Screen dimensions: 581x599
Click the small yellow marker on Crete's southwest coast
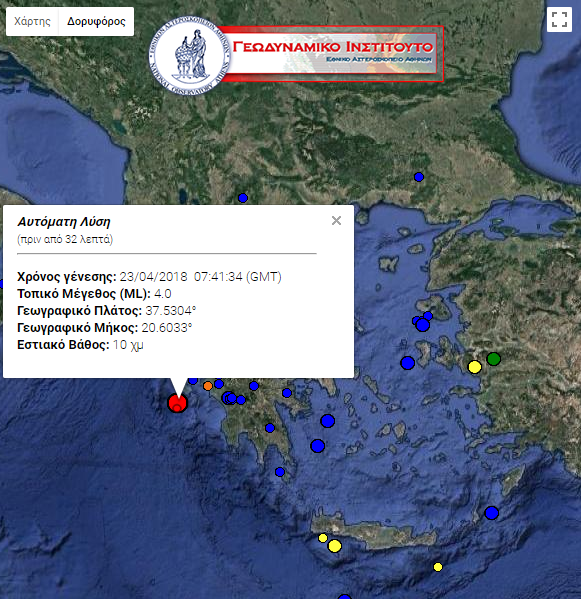pyautogui.click(x=323, y=538)
